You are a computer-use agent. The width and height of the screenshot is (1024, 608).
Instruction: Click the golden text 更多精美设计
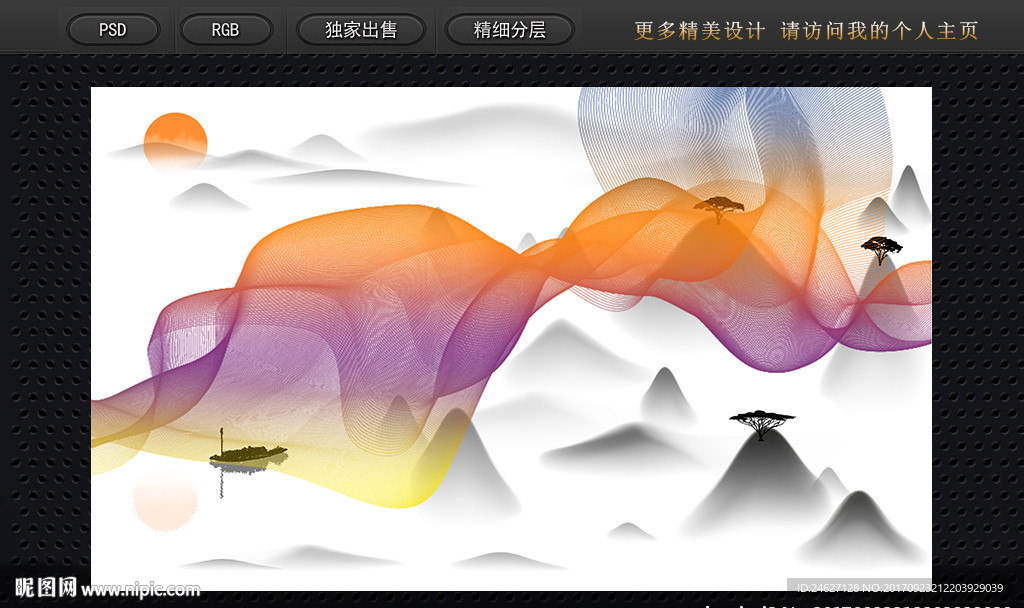(699, 31)
